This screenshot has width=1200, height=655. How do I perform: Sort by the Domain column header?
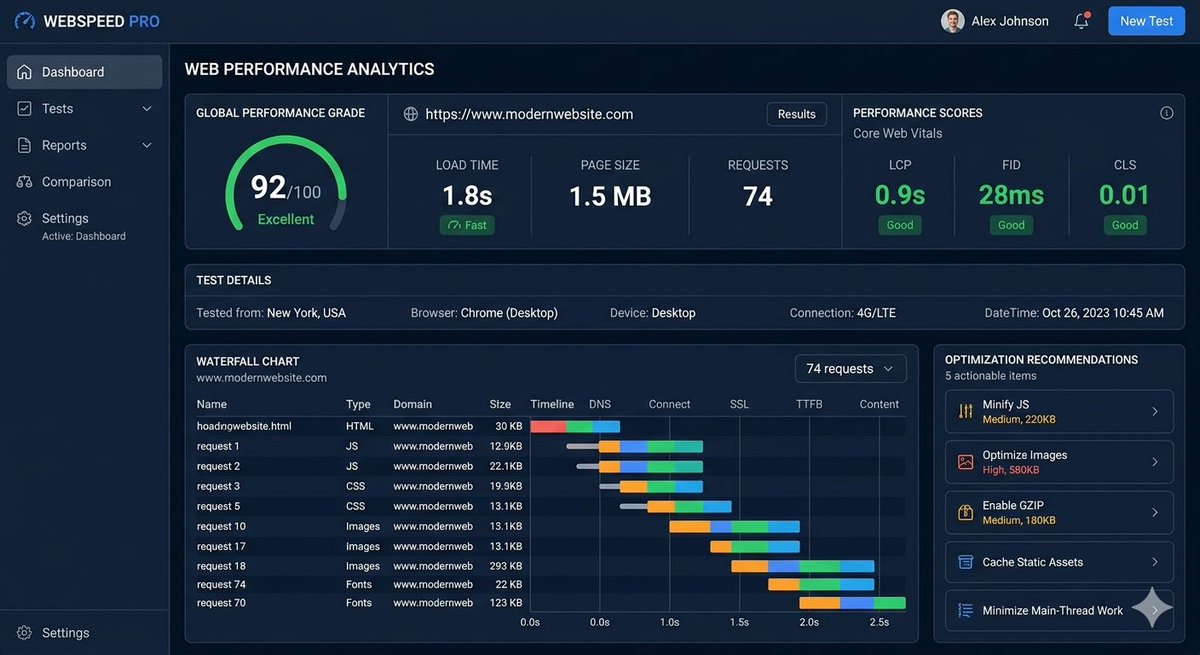[413, 404]
